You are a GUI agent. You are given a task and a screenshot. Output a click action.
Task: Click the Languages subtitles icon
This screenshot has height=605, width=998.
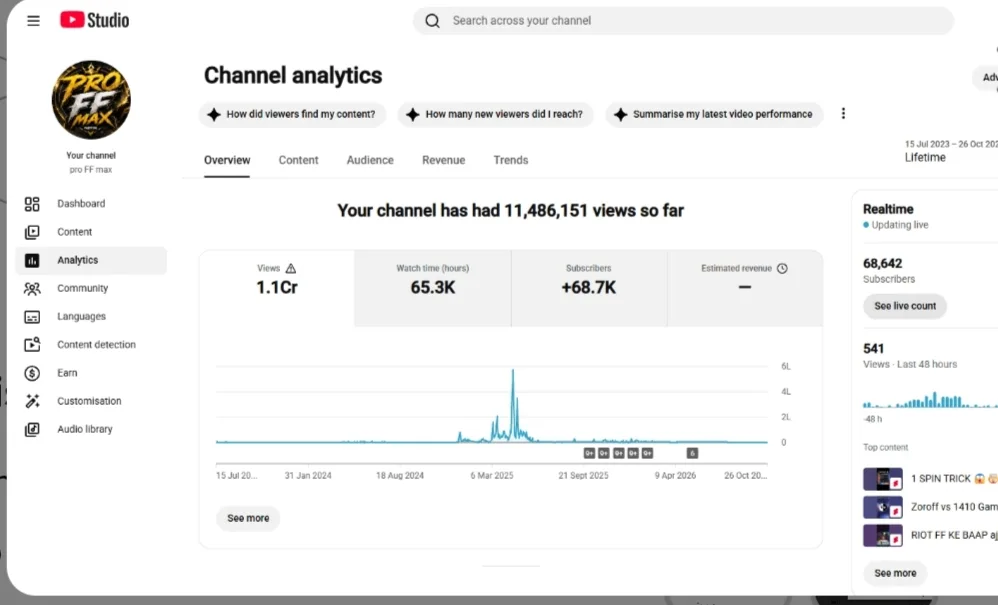click(32, 317)
